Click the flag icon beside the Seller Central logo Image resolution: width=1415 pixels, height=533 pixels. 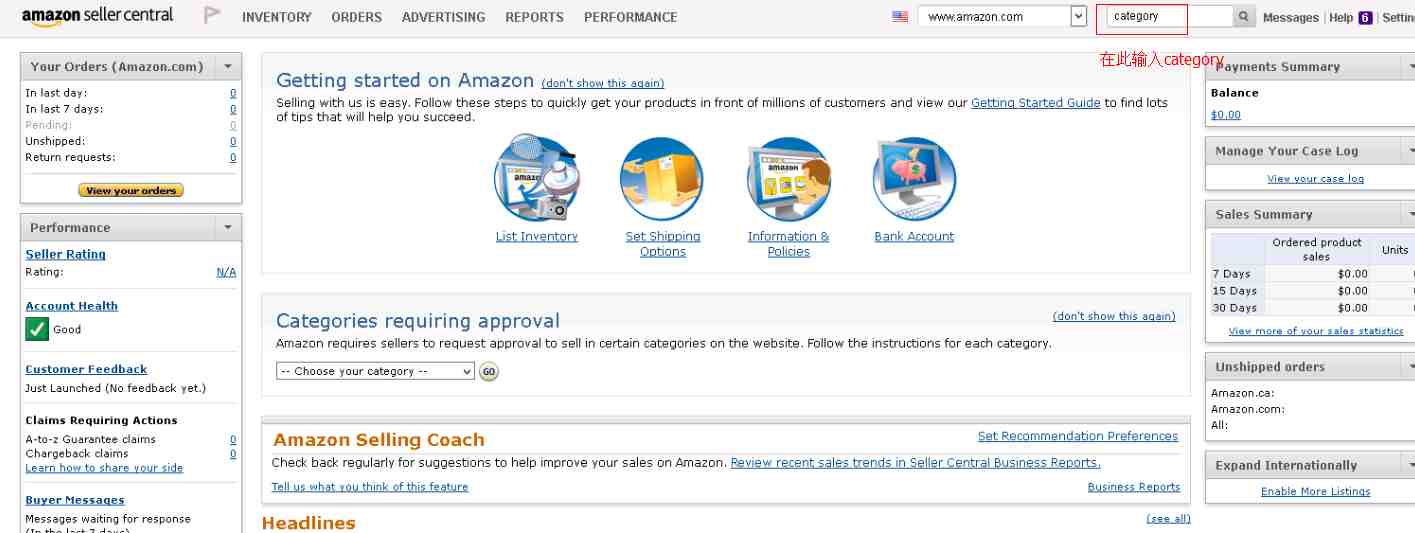tap(212, 15)
